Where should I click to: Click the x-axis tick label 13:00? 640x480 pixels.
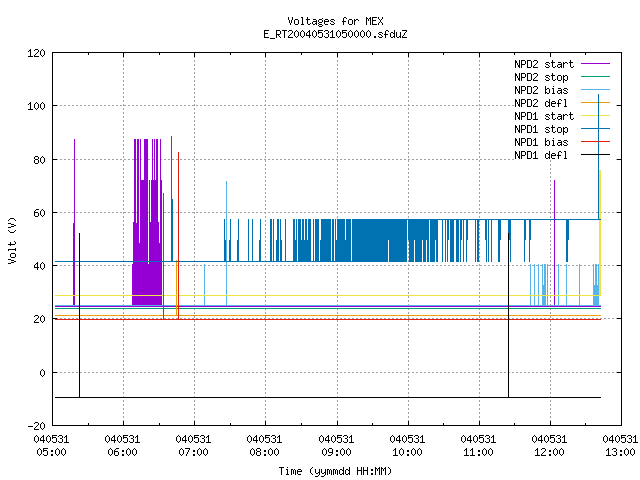coord(620,452)
